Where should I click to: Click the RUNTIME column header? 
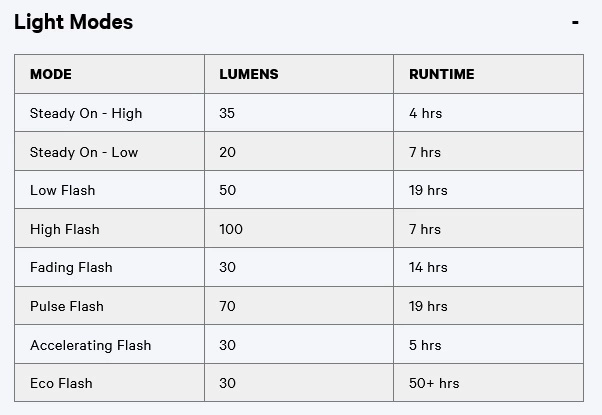[x=441, y=74]
